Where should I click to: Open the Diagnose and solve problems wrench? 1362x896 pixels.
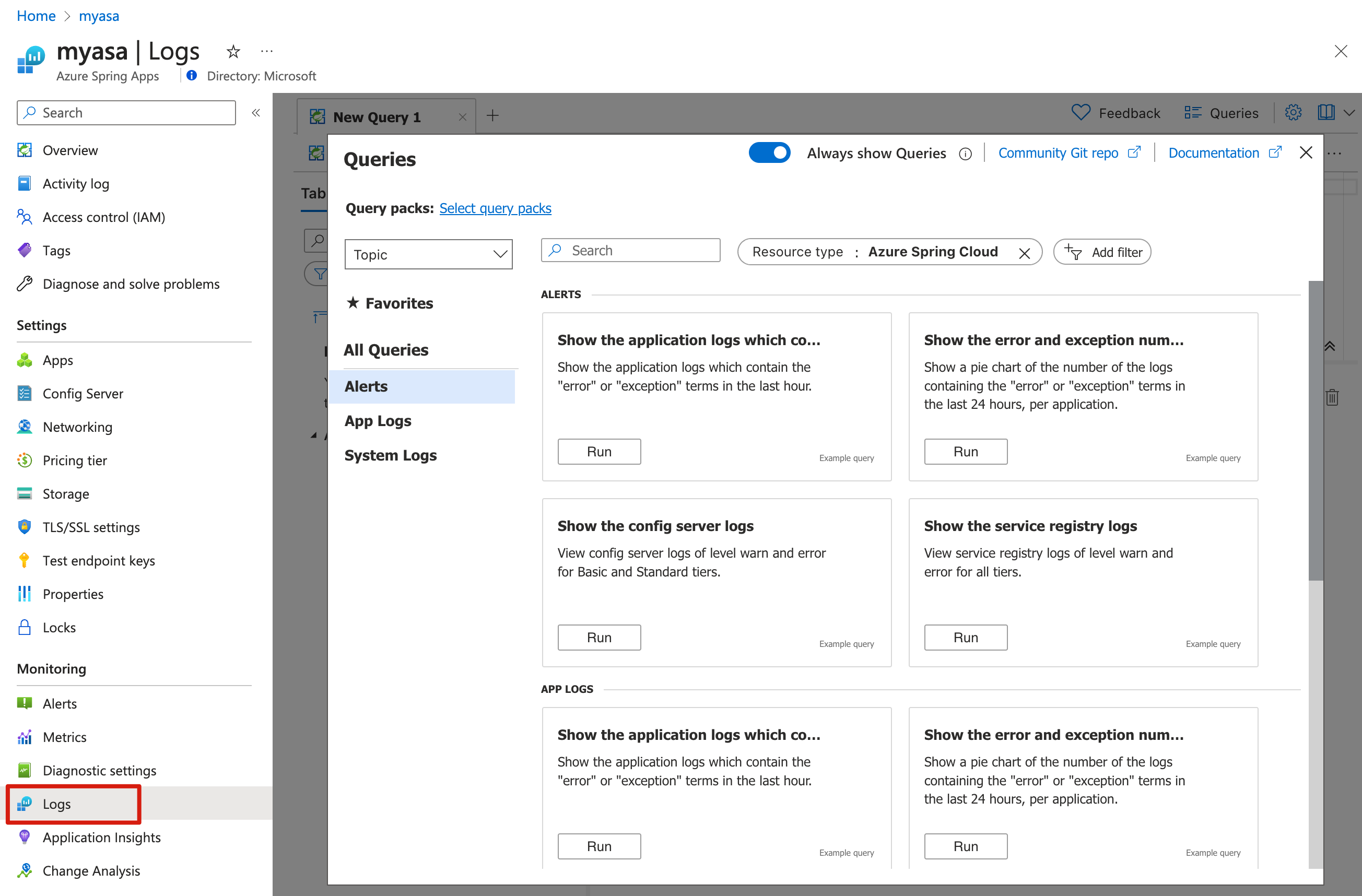(x=25, y=284)
